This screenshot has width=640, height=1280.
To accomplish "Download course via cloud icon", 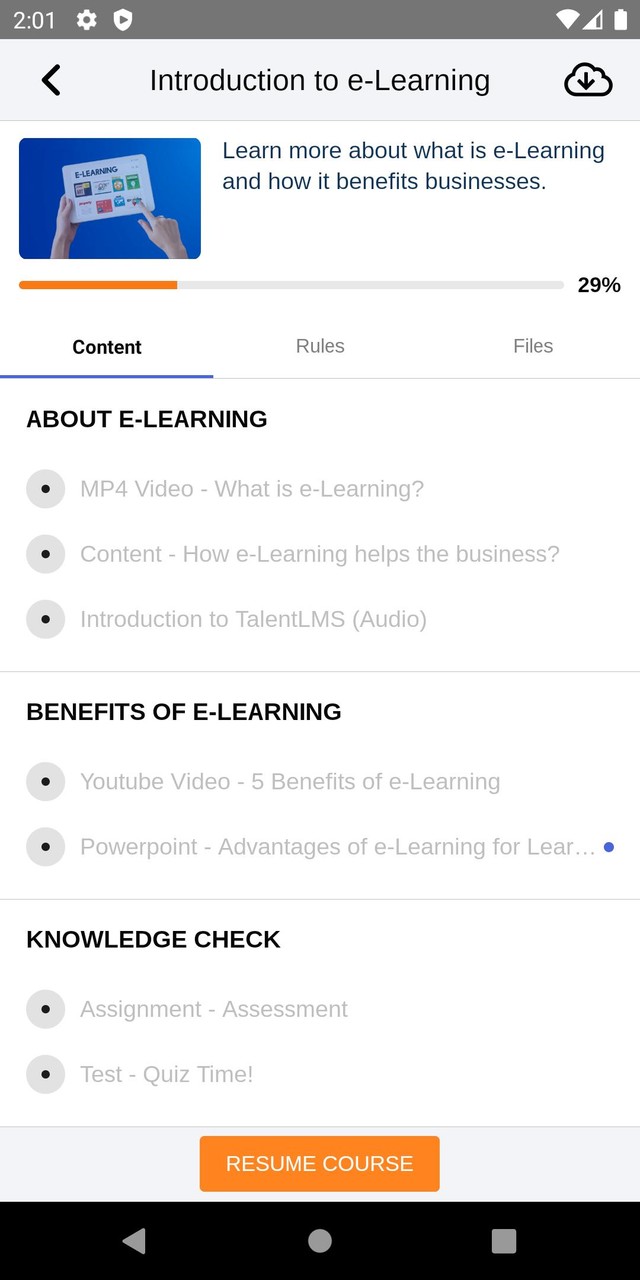I will 588,80.
